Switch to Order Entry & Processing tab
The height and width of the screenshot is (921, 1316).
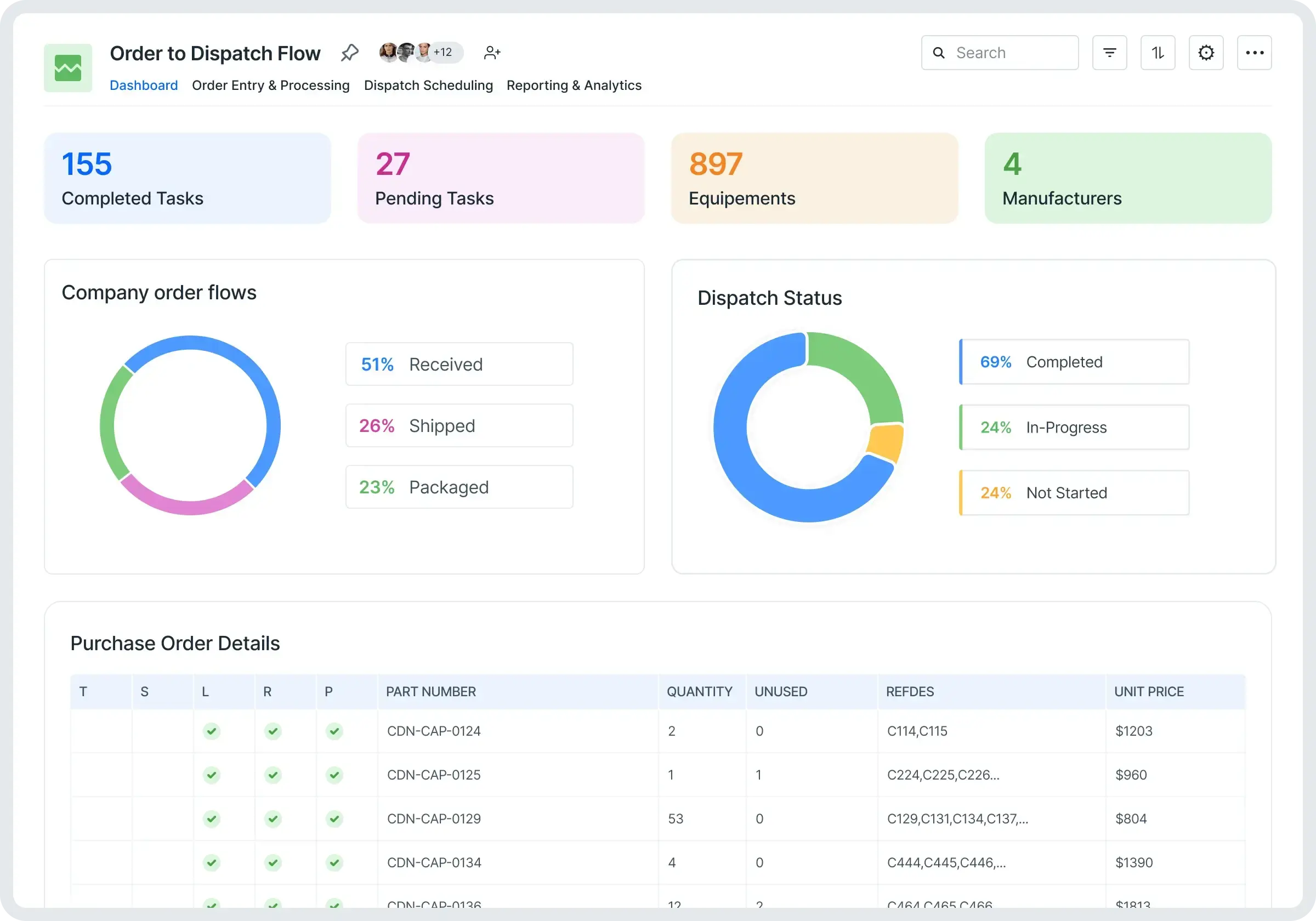(270, 86)
